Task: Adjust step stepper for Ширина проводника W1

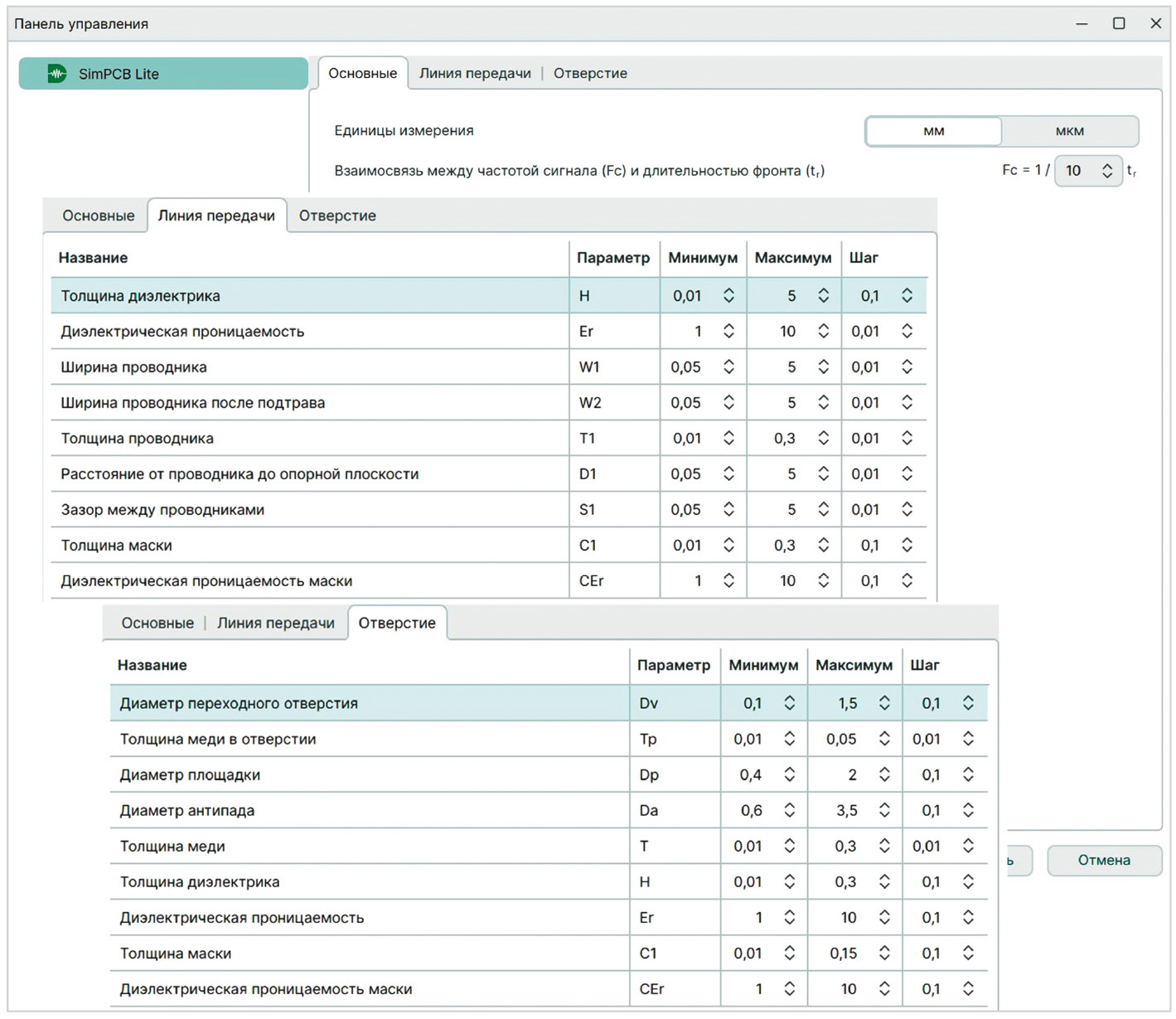Action: tap(907, 366)
